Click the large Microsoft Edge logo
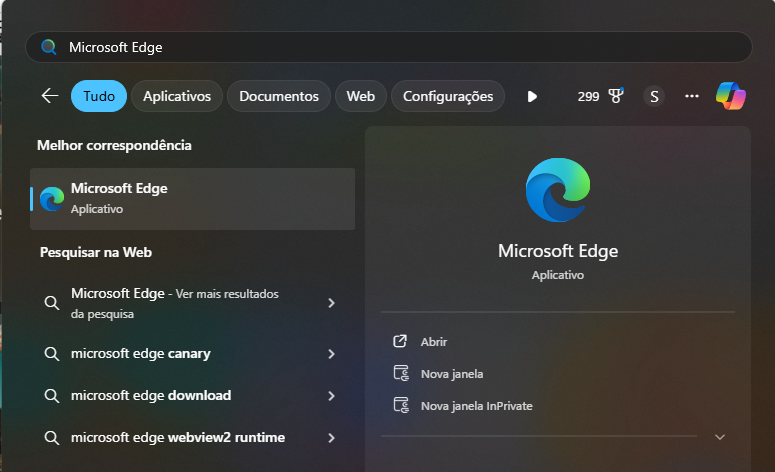 coord(557,190)
